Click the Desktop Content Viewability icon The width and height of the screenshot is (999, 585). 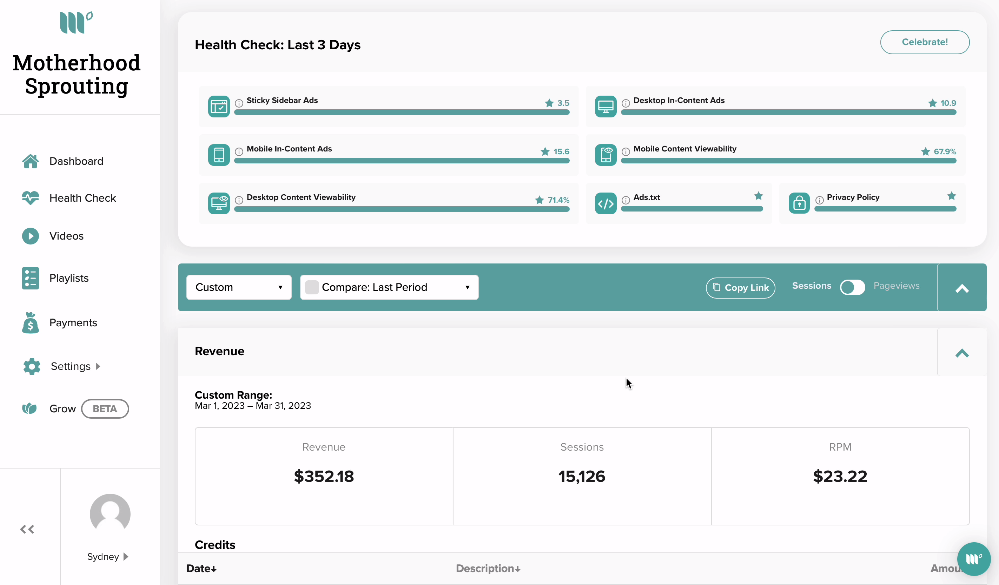coord(219,203)
